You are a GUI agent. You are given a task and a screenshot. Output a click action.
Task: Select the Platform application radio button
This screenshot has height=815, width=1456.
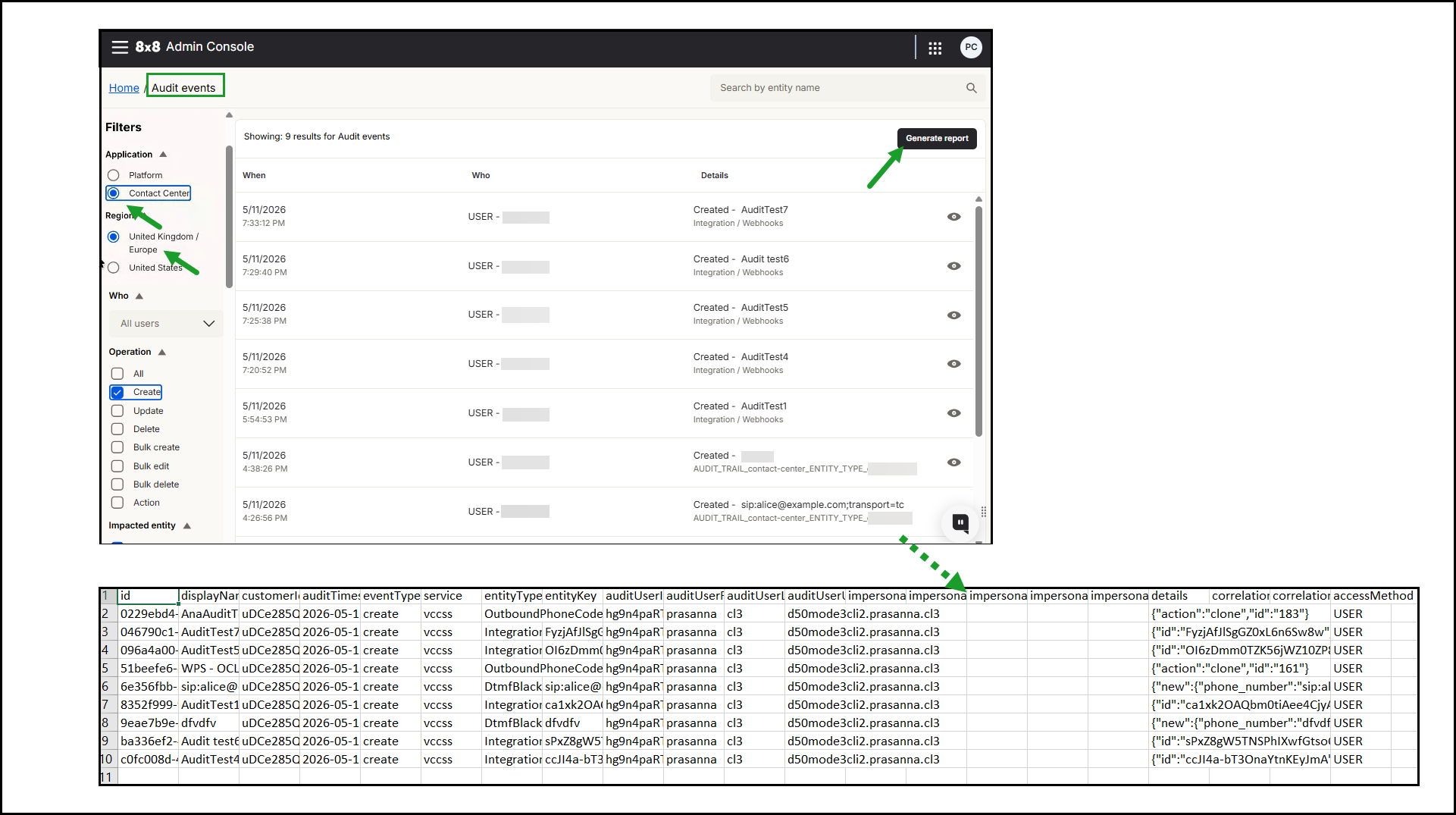(x=114, y=175)
